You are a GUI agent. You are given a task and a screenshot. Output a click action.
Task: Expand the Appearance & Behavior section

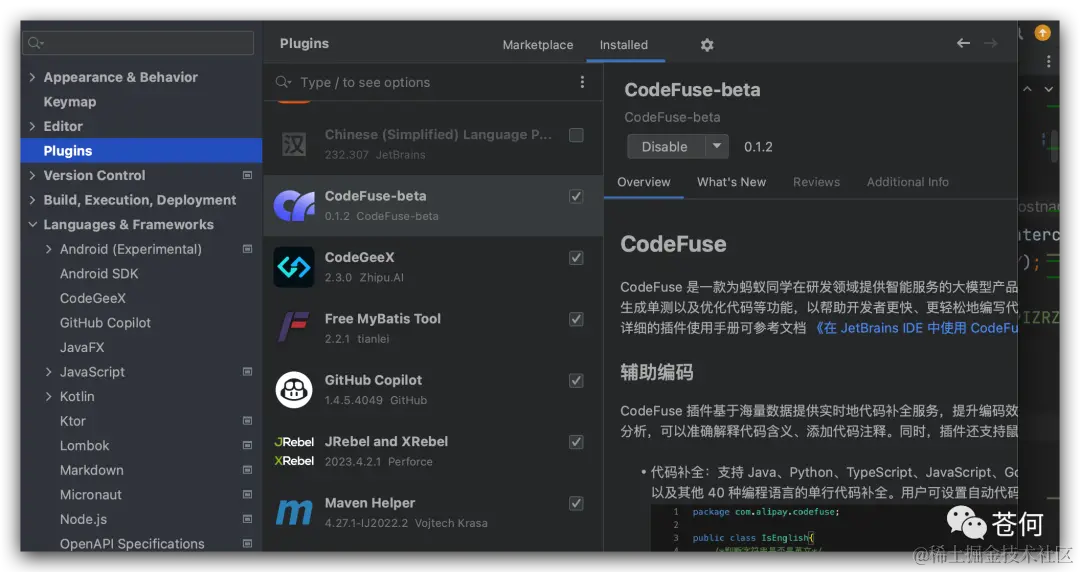pos(32,77)
